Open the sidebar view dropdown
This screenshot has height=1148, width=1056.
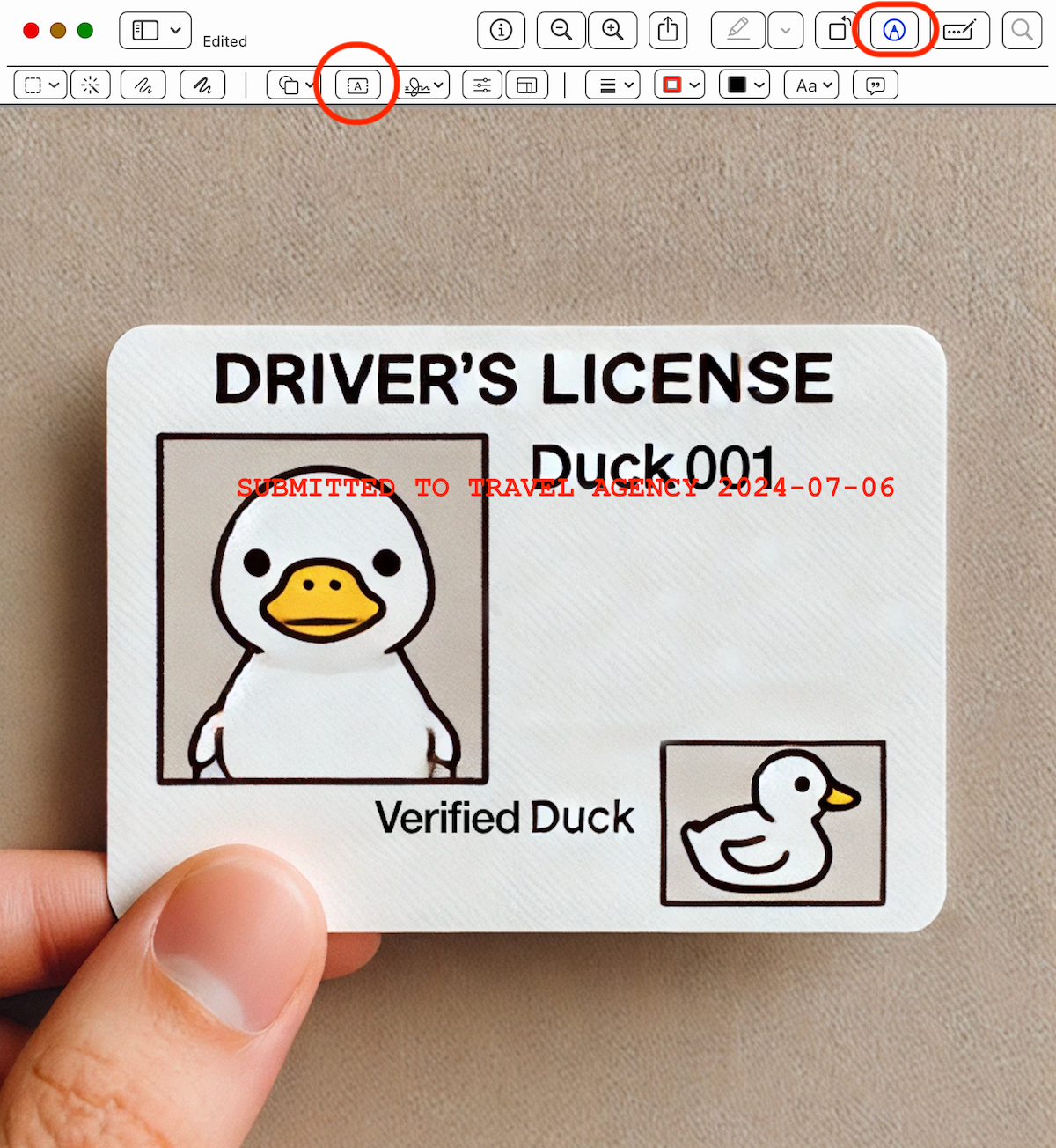[x=155, y=30]
